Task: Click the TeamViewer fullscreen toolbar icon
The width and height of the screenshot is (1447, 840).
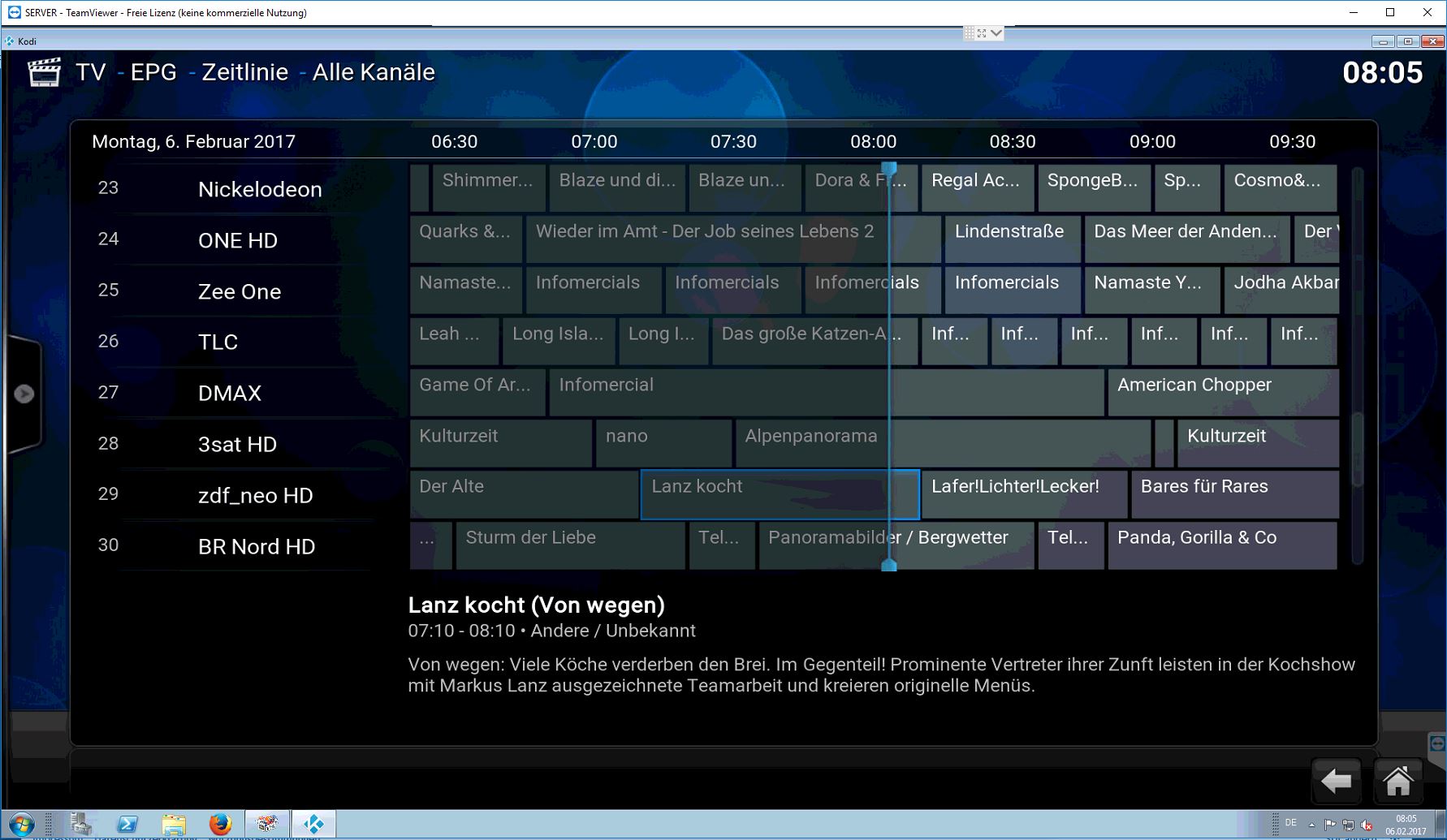Action: (982, 33)
